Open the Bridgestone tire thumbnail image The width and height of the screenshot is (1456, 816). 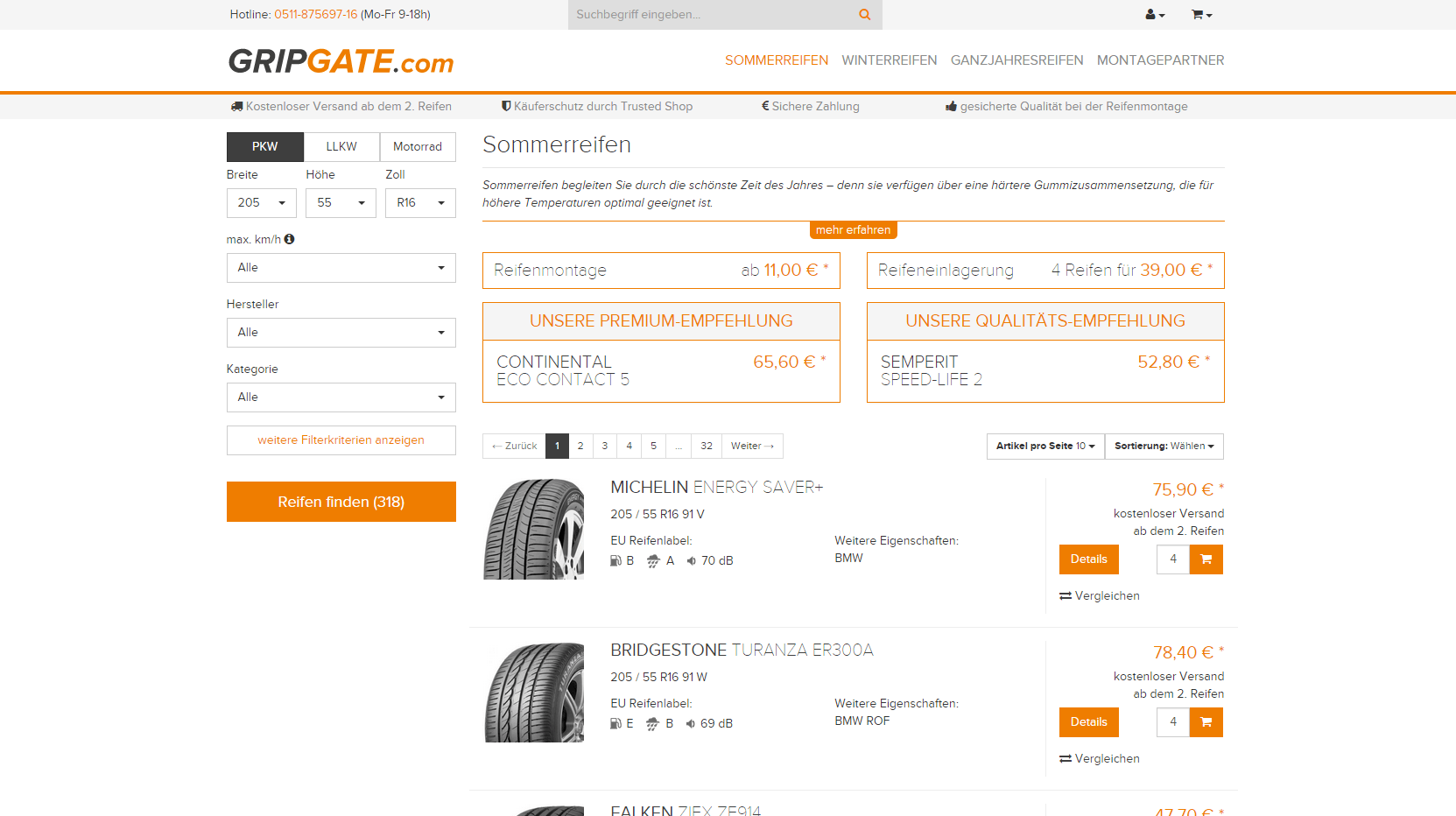click(x=534, y=693)
